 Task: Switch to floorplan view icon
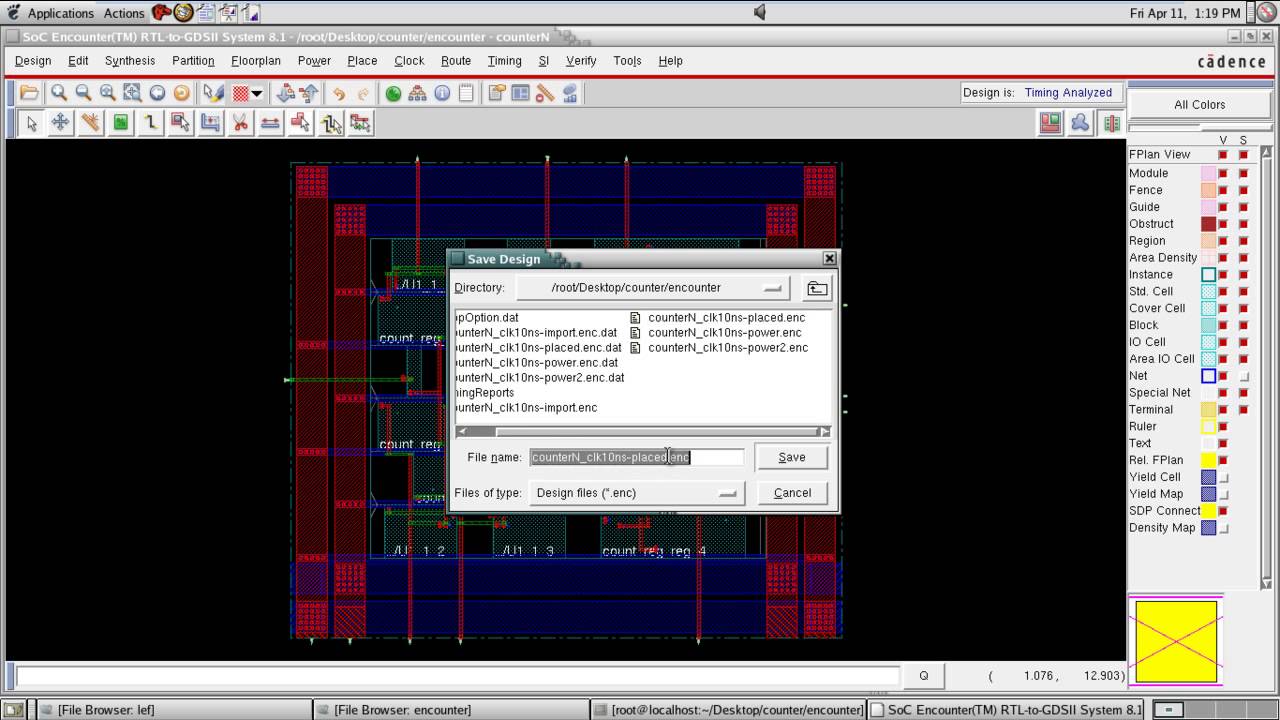tap(1050, 123)
